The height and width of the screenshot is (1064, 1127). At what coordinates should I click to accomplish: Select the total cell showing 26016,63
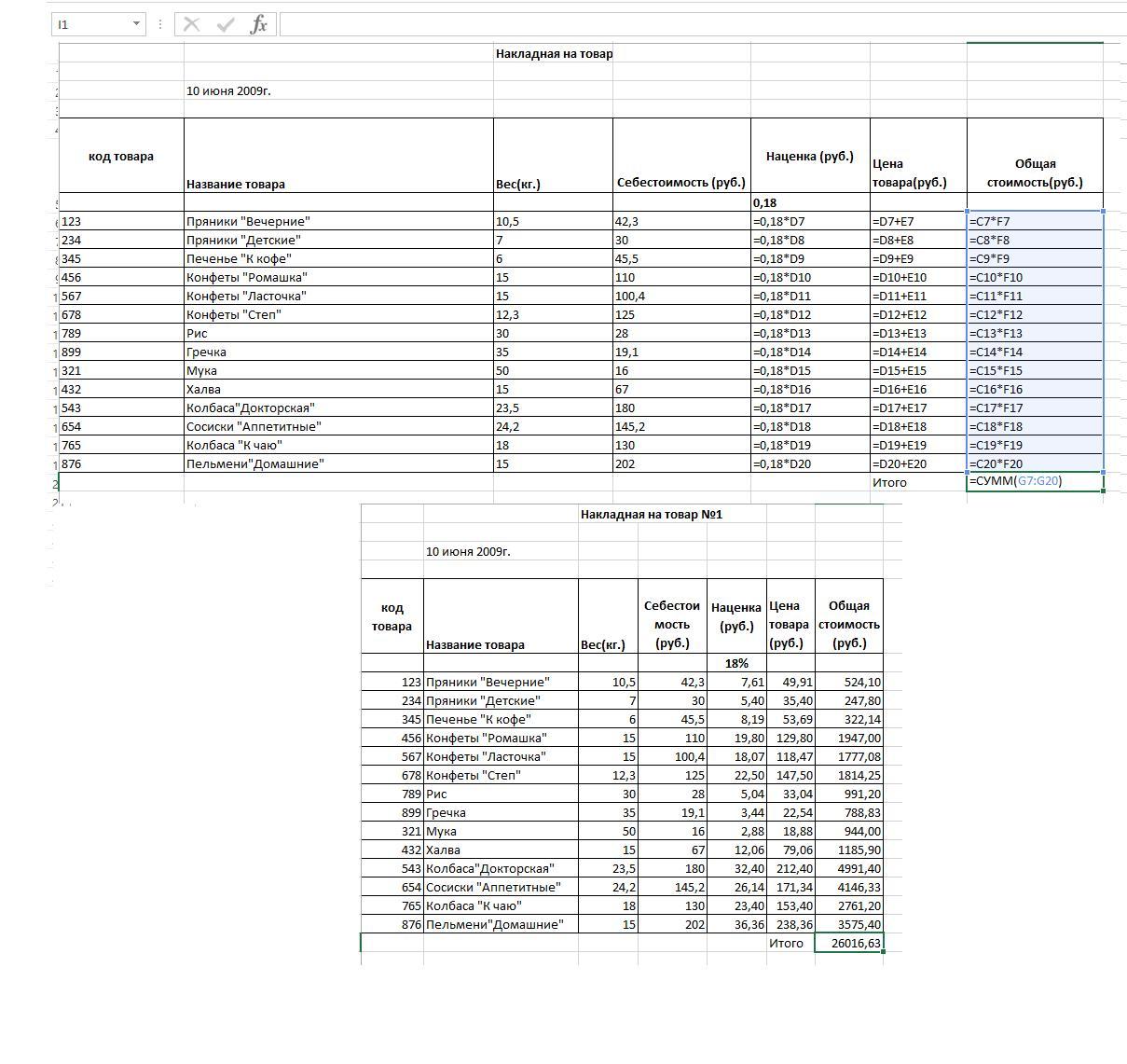[849, 943]
